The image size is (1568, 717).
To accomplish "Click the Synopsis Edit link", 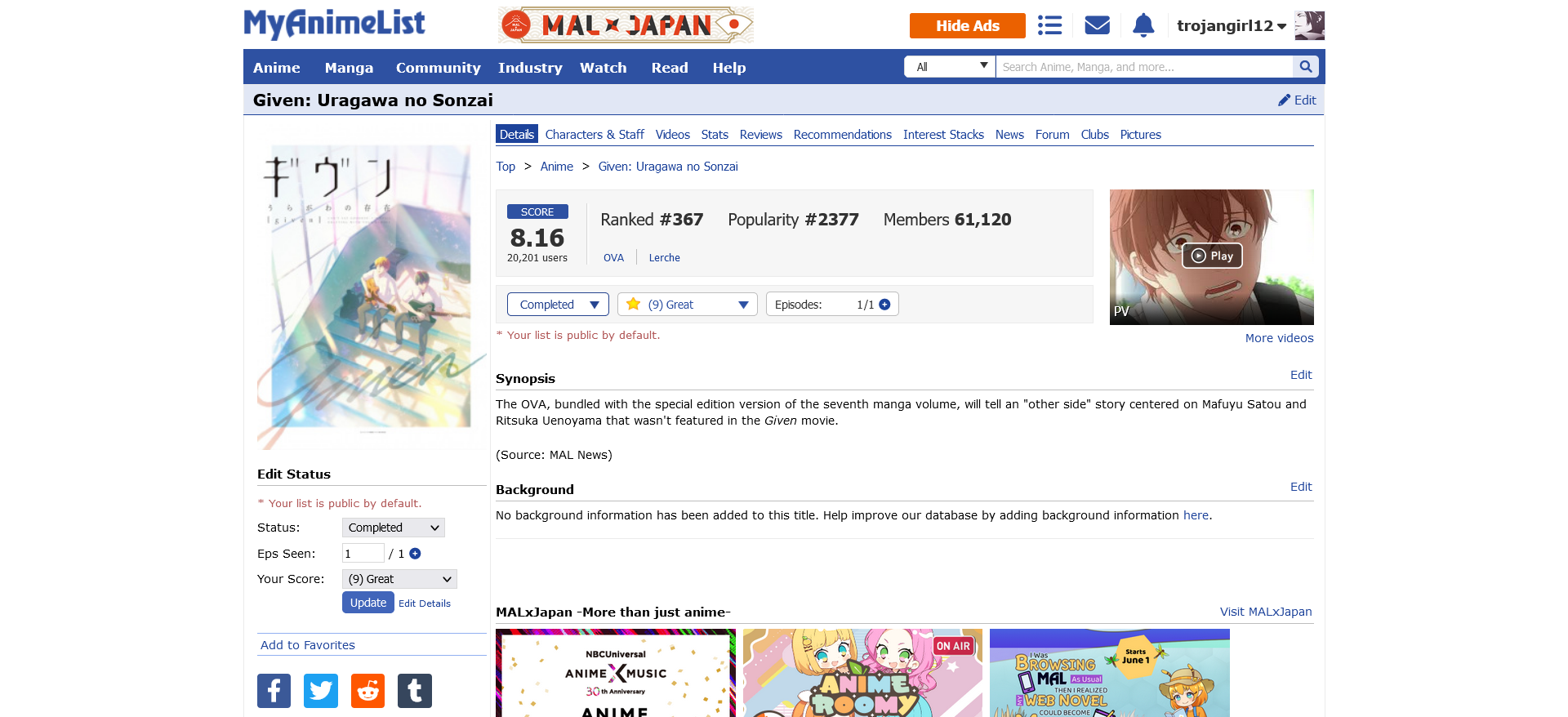I will 1301,375.
